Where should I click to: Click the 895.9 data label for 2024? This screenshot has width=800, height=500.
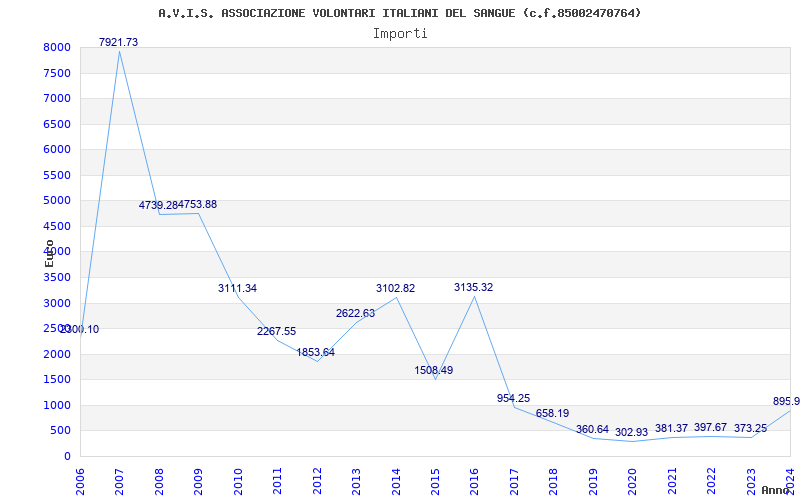click(x=786, y=402)
